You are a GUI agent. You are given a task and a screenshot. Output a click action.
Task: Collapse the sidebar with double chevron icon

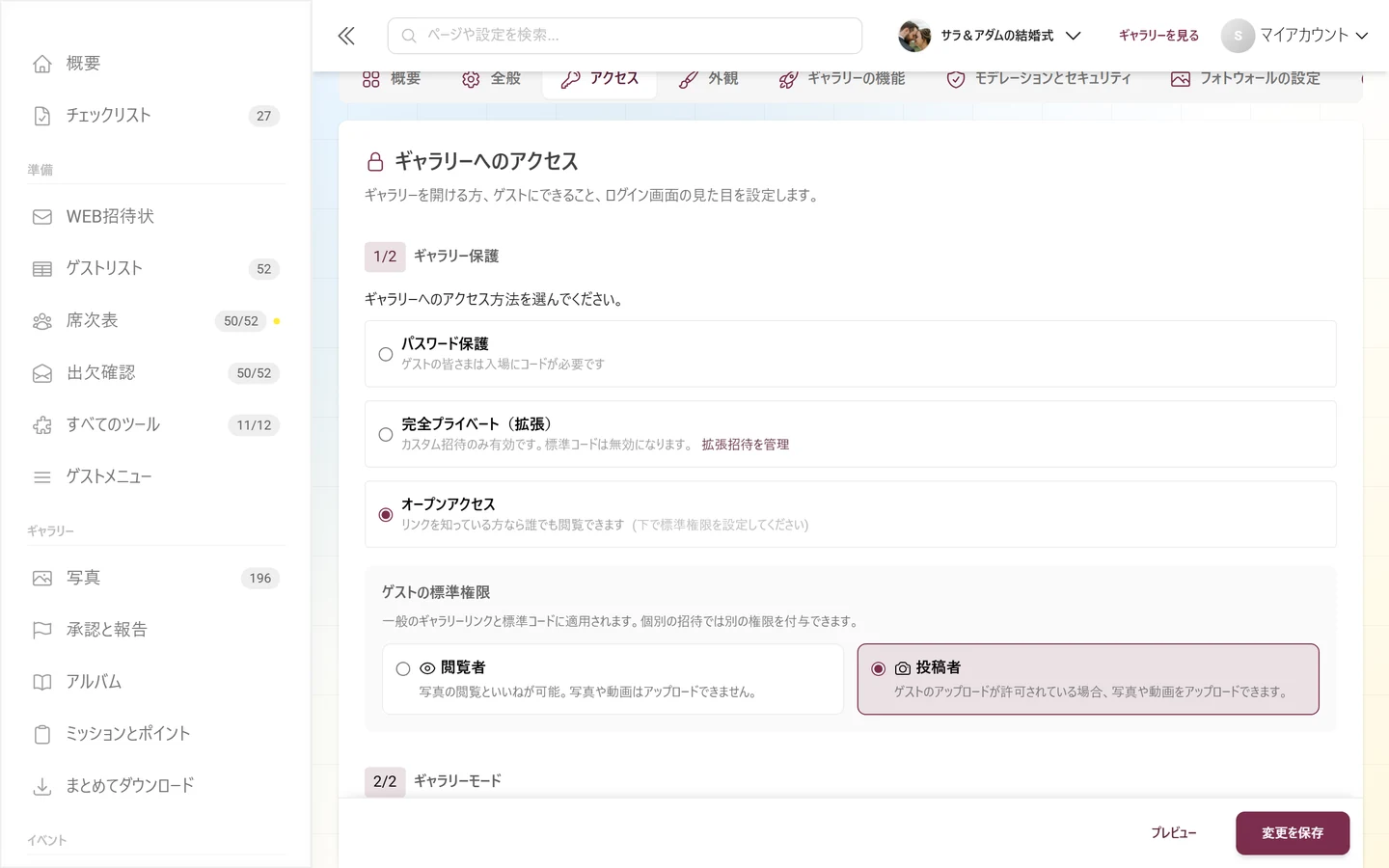[346, 36]
